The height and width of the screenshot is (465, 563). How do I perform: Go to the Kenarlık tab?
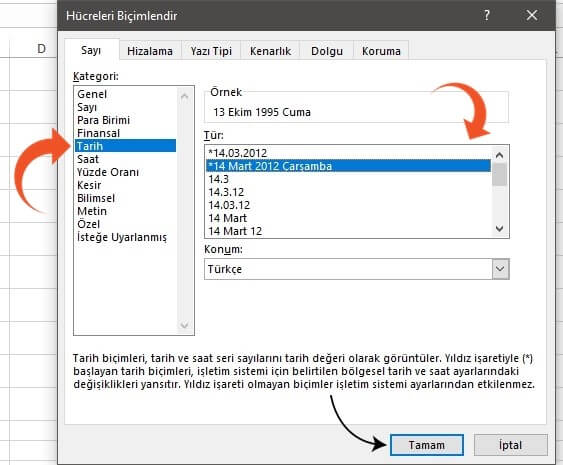point(270,51)
